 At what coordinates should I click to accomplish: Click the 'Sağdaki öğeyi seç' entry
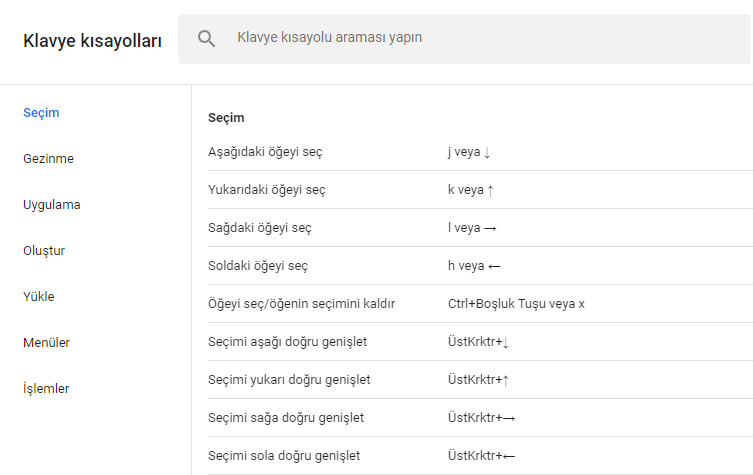coord(260,228)
